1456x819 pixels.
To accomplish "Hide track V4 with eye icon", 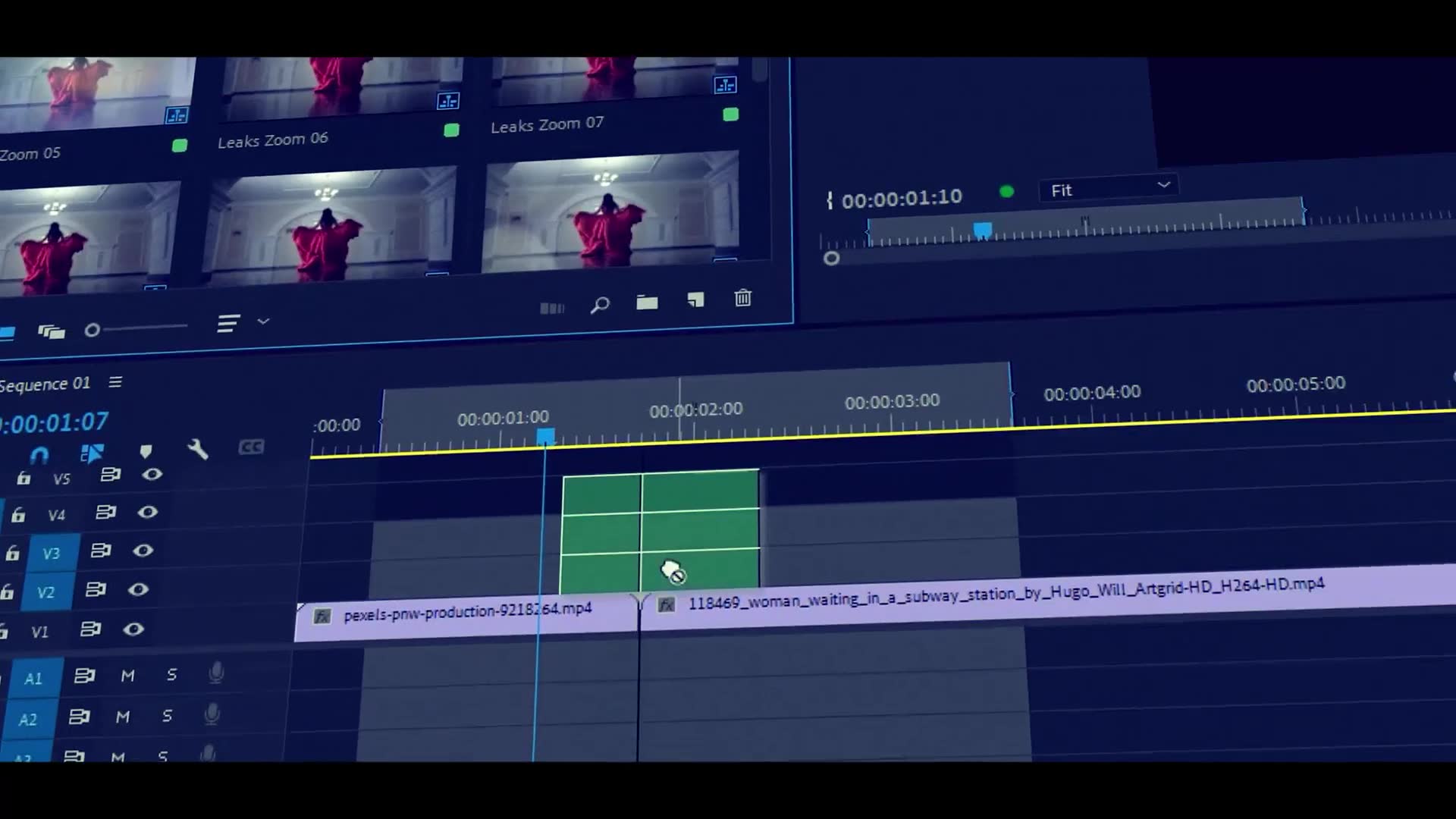I will (148, 512).
